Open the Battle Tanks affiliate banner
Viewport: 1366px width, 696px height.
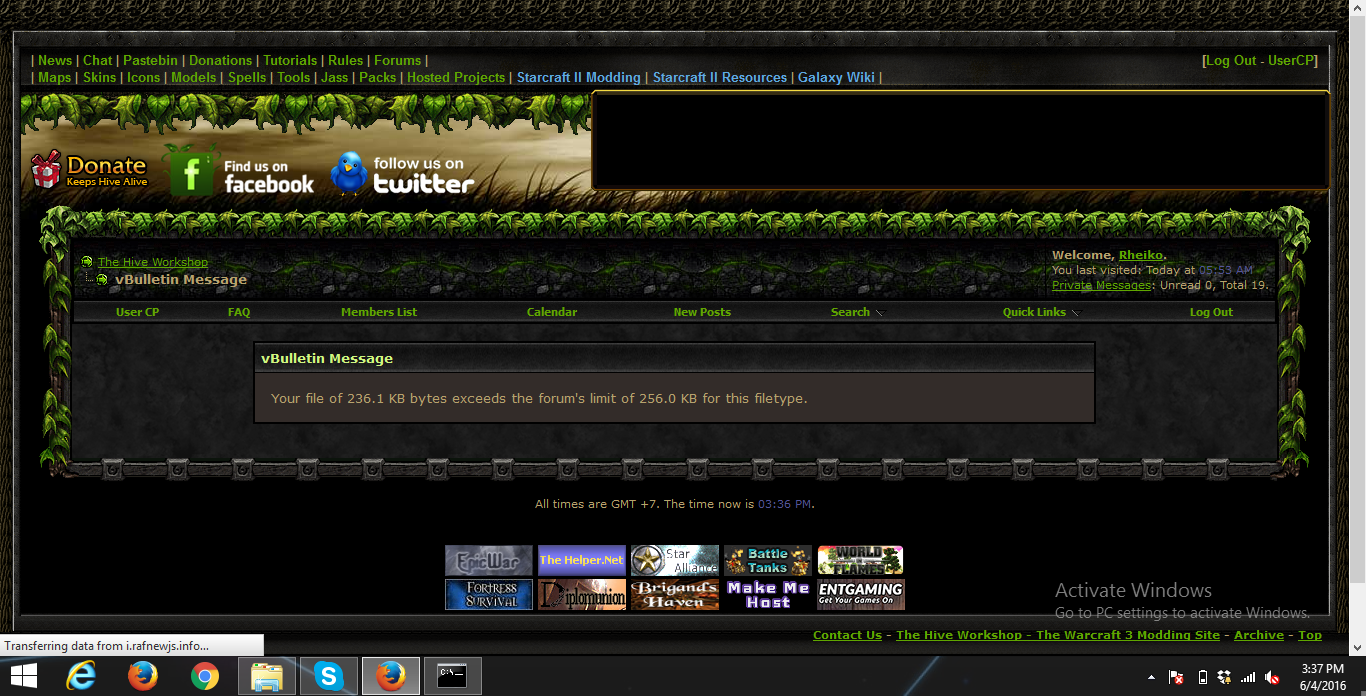click(768, 560)
